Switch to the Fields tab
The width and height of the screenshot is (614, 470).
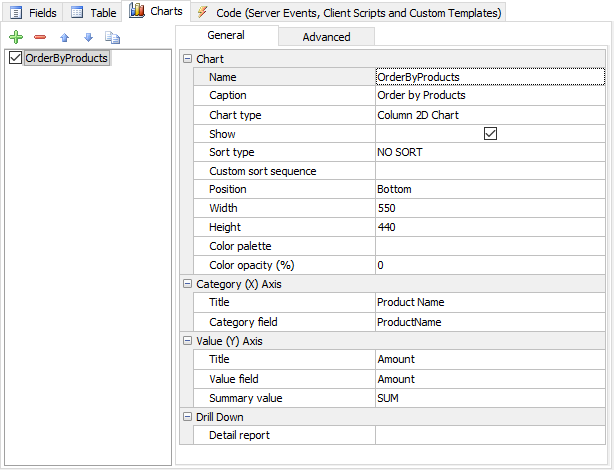(33, 12)
